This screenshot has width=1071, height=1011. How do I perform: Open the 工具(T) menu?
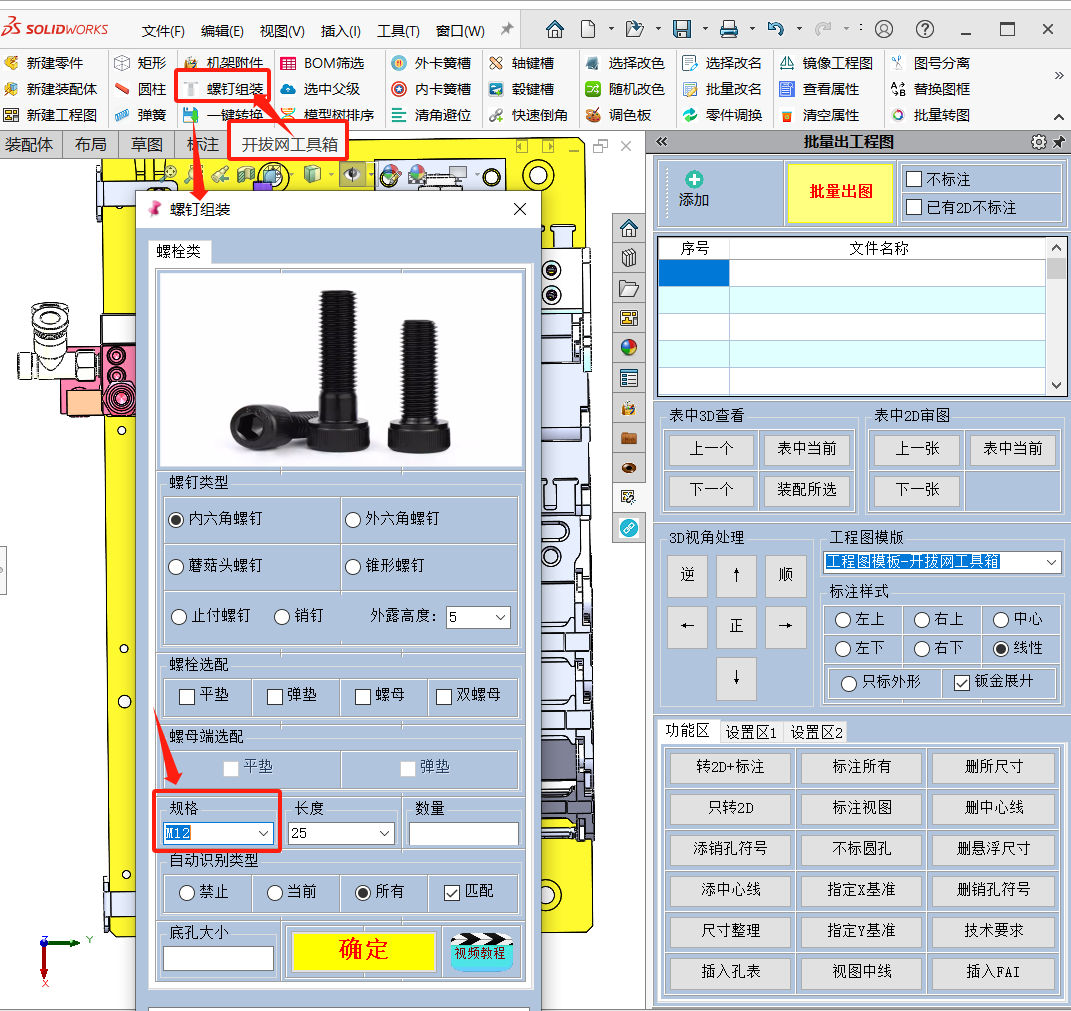[398, 31]
